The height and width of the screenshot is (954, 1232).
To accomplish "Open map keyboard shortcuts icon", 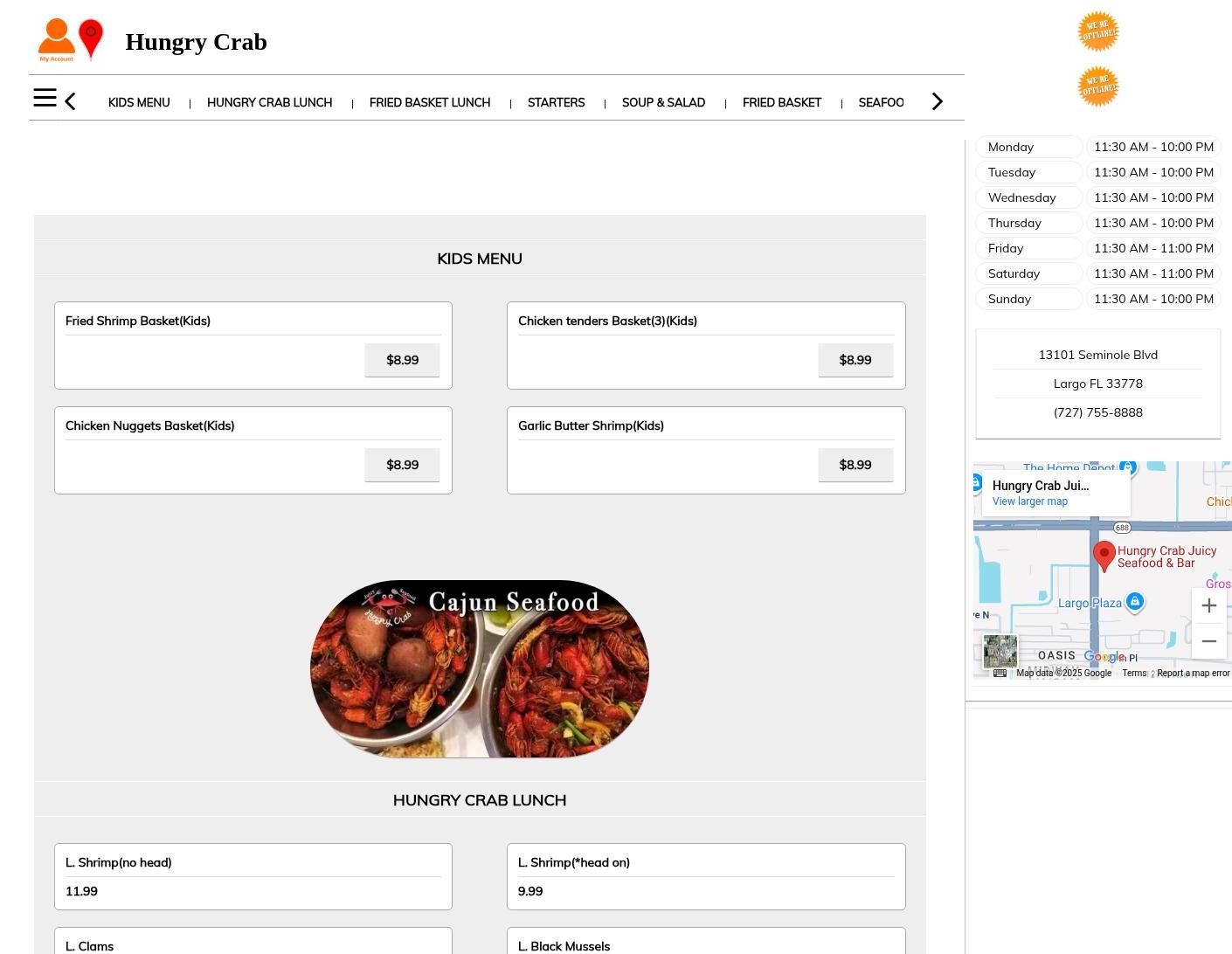I will 1000,673.
